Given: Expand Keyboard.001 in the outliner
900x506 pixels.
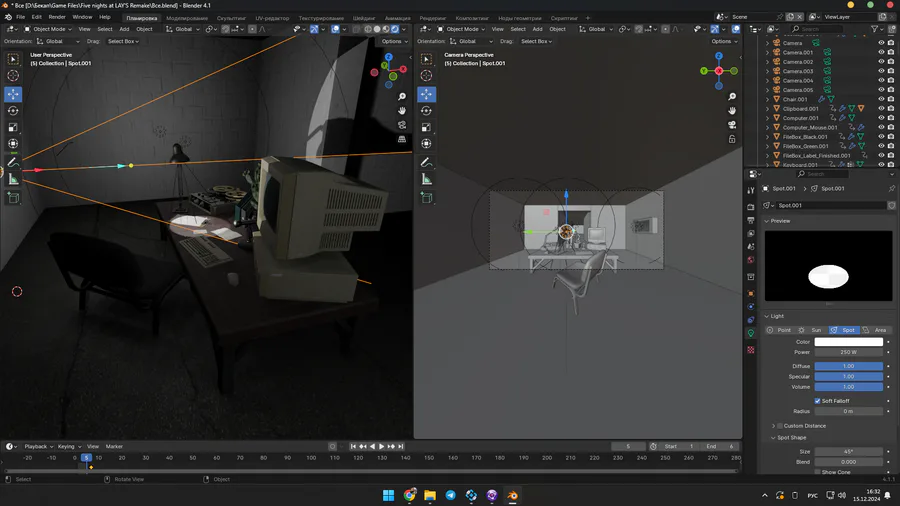Looking at the screenshot, I should pos(767,165).
